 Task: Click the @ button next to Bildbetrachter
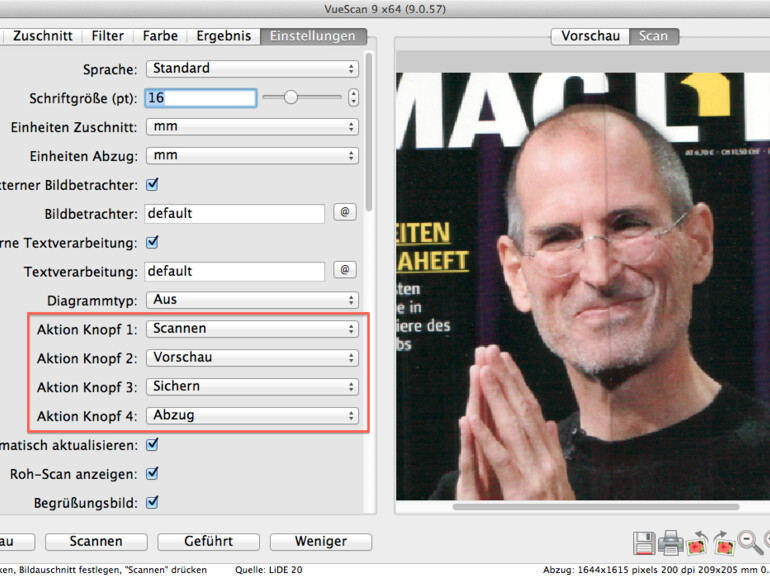click(x=345, y=212)
